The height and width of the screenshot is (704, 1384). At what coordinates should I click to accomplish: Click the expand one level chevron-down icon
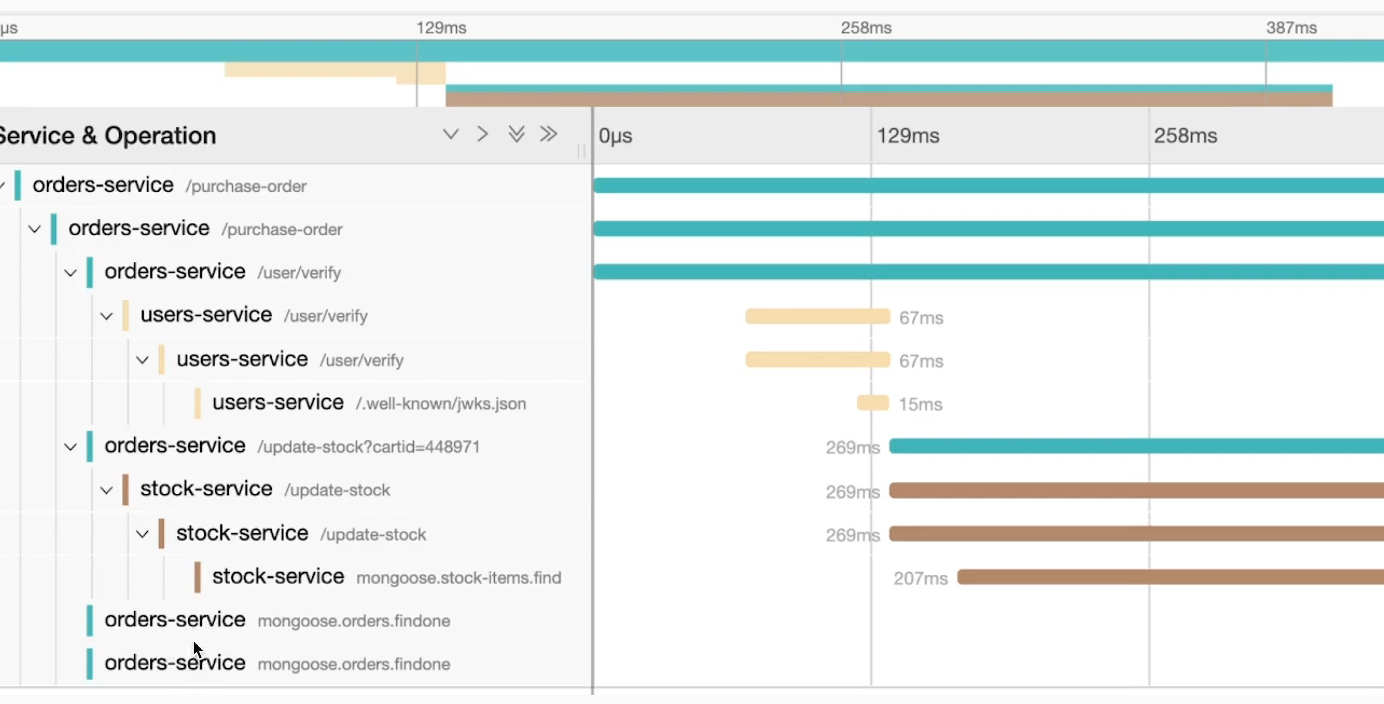(451, 134)
